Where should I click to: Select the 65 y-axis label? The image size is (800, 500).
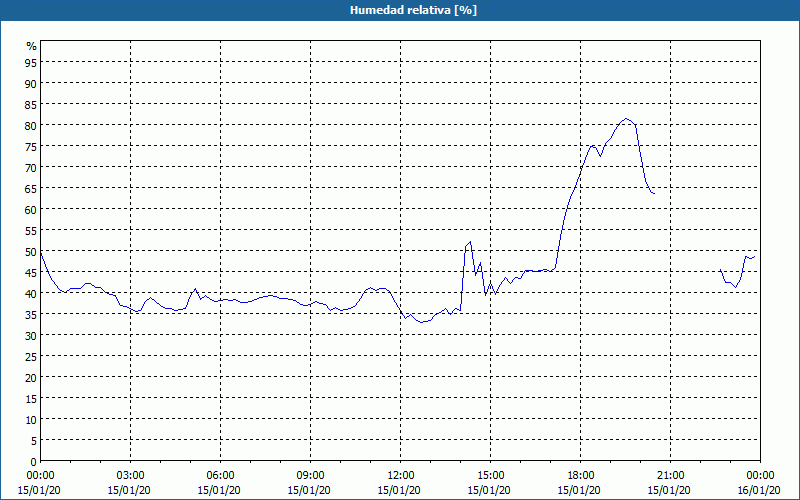tap(31, 189)
